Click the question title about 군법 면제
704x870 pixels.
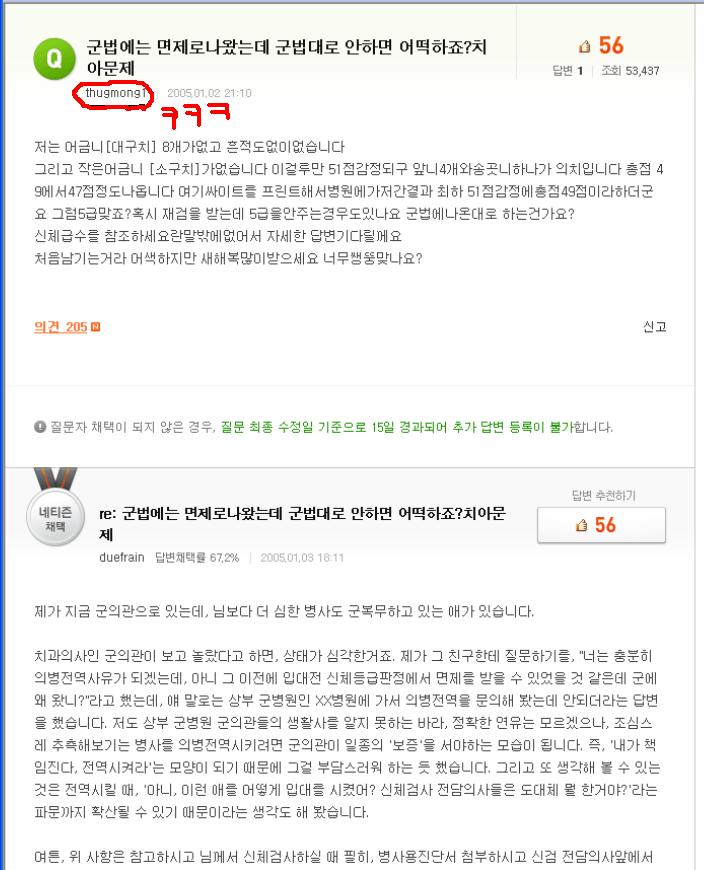(x=286, y=58)
